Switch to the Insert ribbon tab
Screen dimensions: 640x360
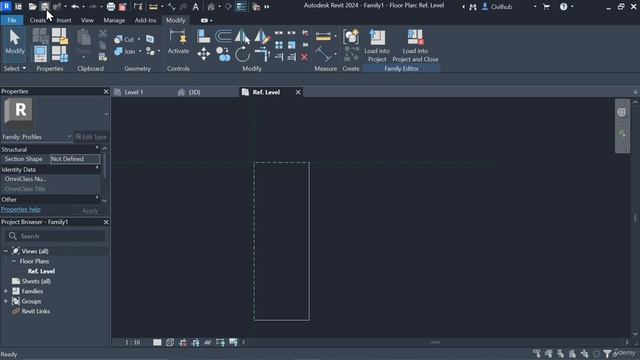coord(64,20)
